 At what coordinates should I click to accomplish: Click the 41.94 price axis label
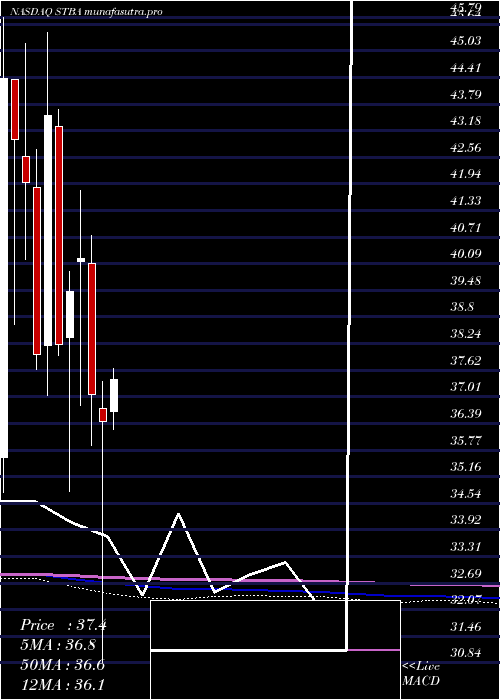tap(466, 174)
